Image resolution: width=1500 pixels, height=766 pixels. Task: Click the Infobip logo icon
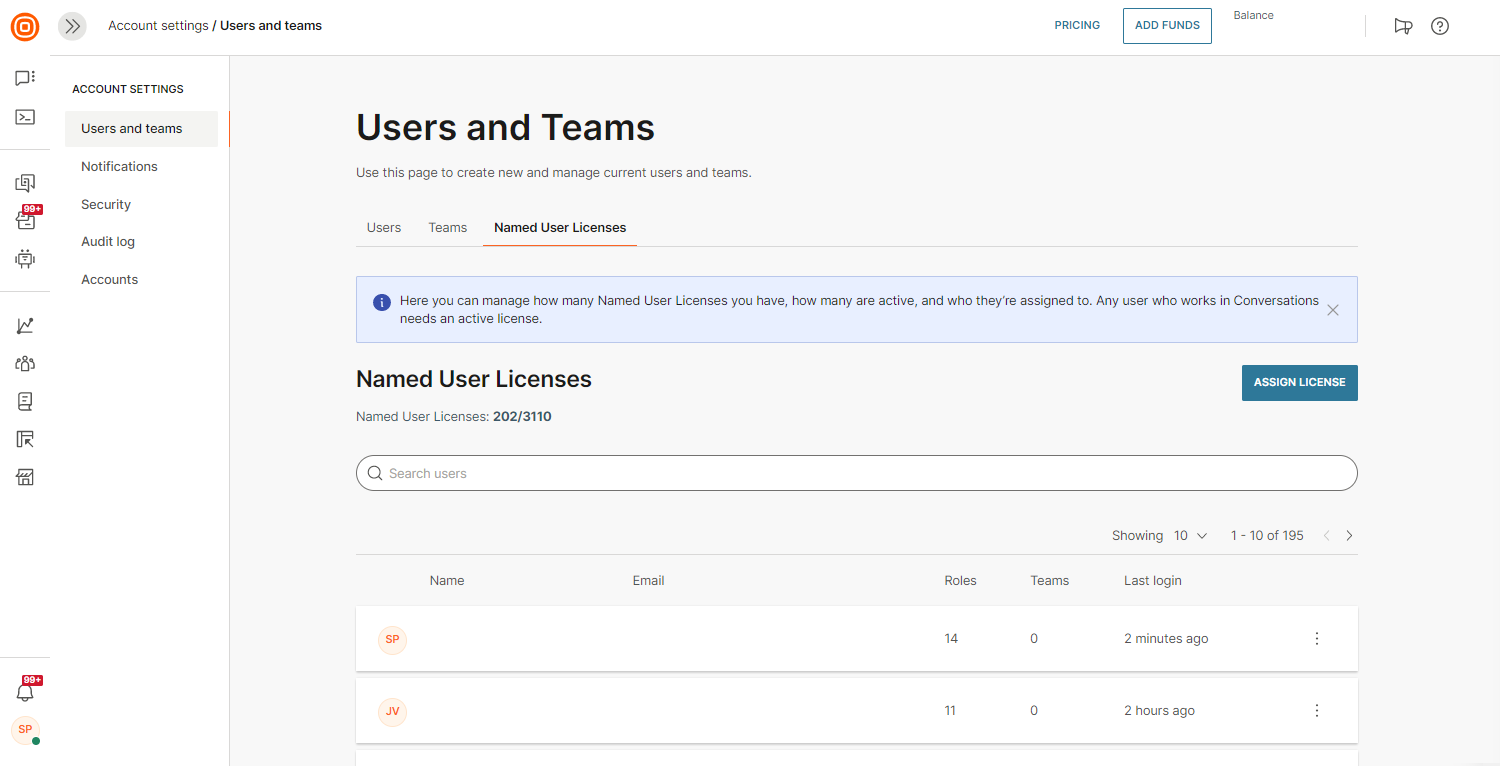click(25, 27)
